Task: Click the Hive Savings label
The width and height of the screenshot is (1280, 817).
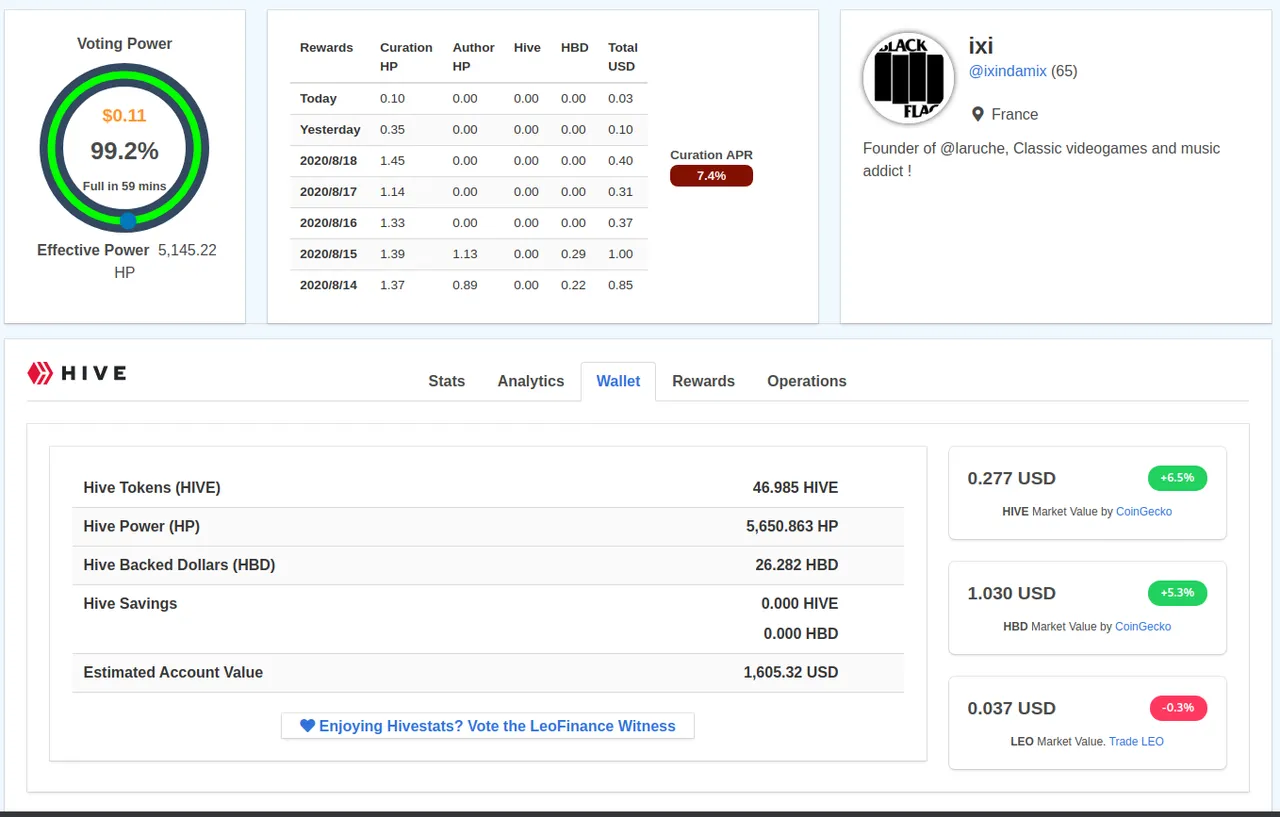Action: click(130, 603)
